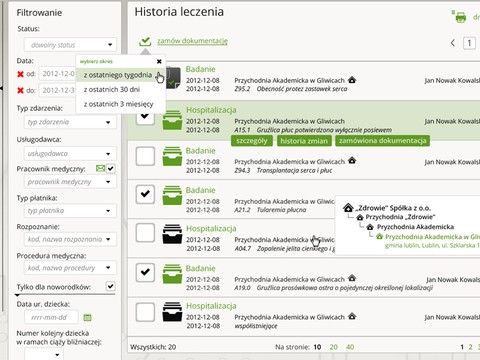Click the printer icon

click(460, 16)
